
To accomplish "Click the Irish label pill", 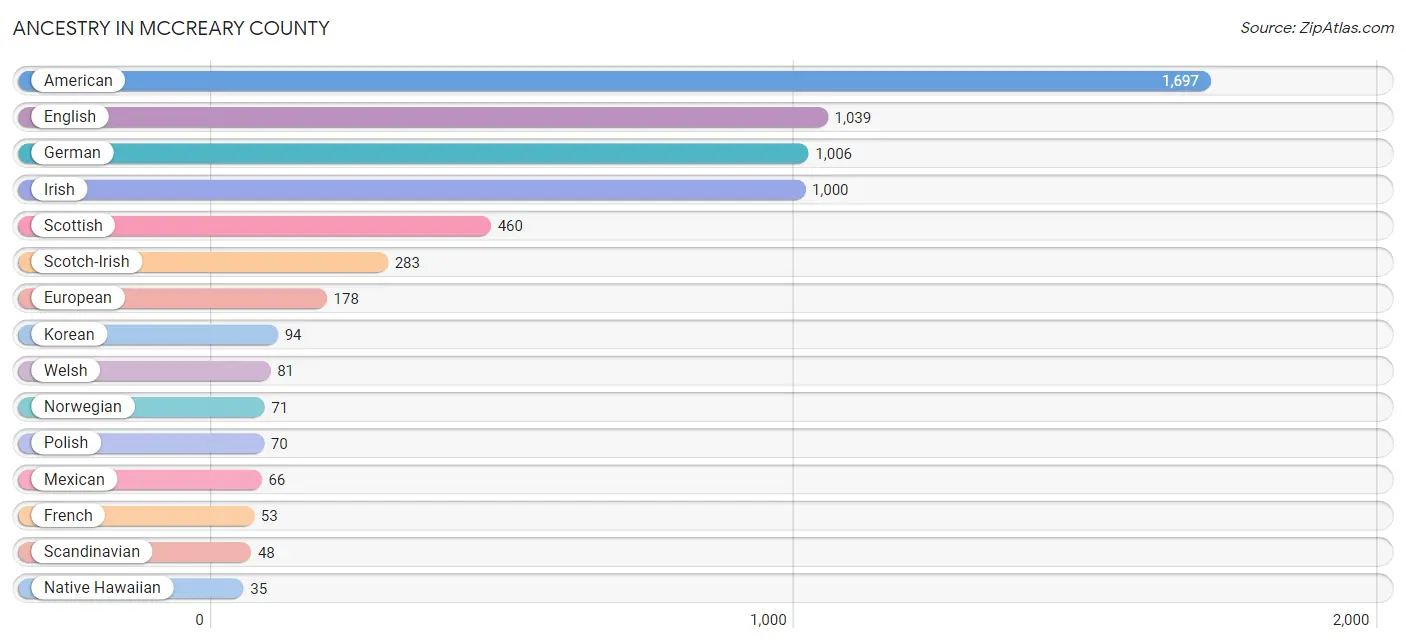I will click(x=59, y=189).
